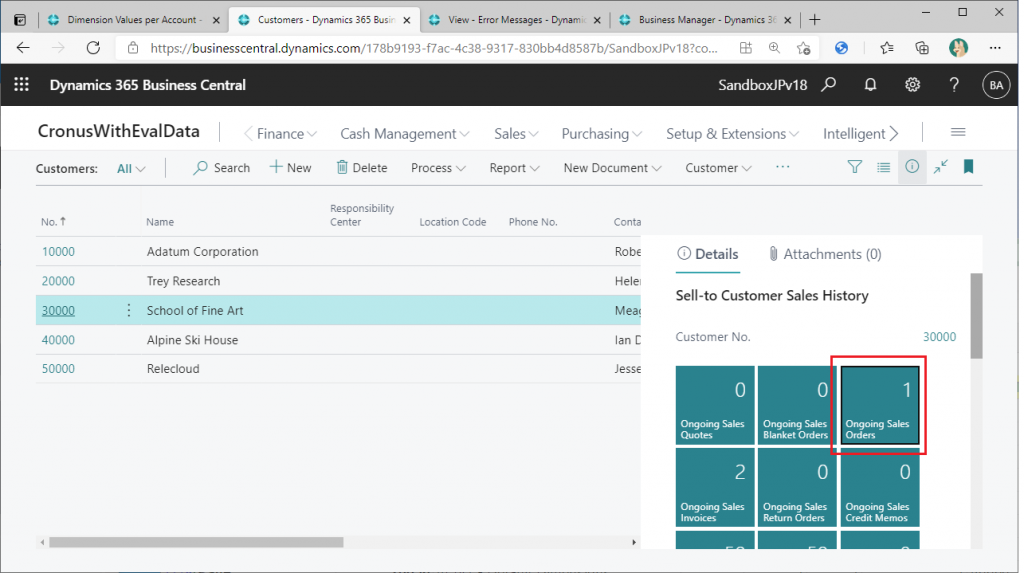The image size is (1024, 573).
Task: Open browser settings and more menu
Action: point(995,48)
